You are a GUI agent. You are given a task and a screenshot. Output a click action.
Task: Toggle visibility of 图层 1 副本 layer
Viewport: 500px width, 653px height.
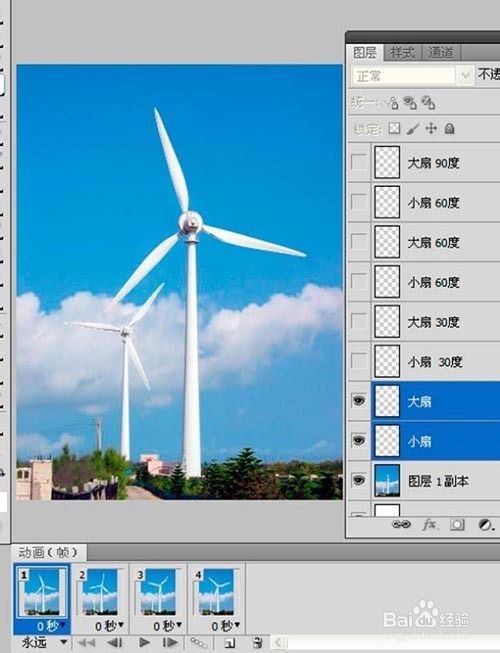tap(358, 480)
